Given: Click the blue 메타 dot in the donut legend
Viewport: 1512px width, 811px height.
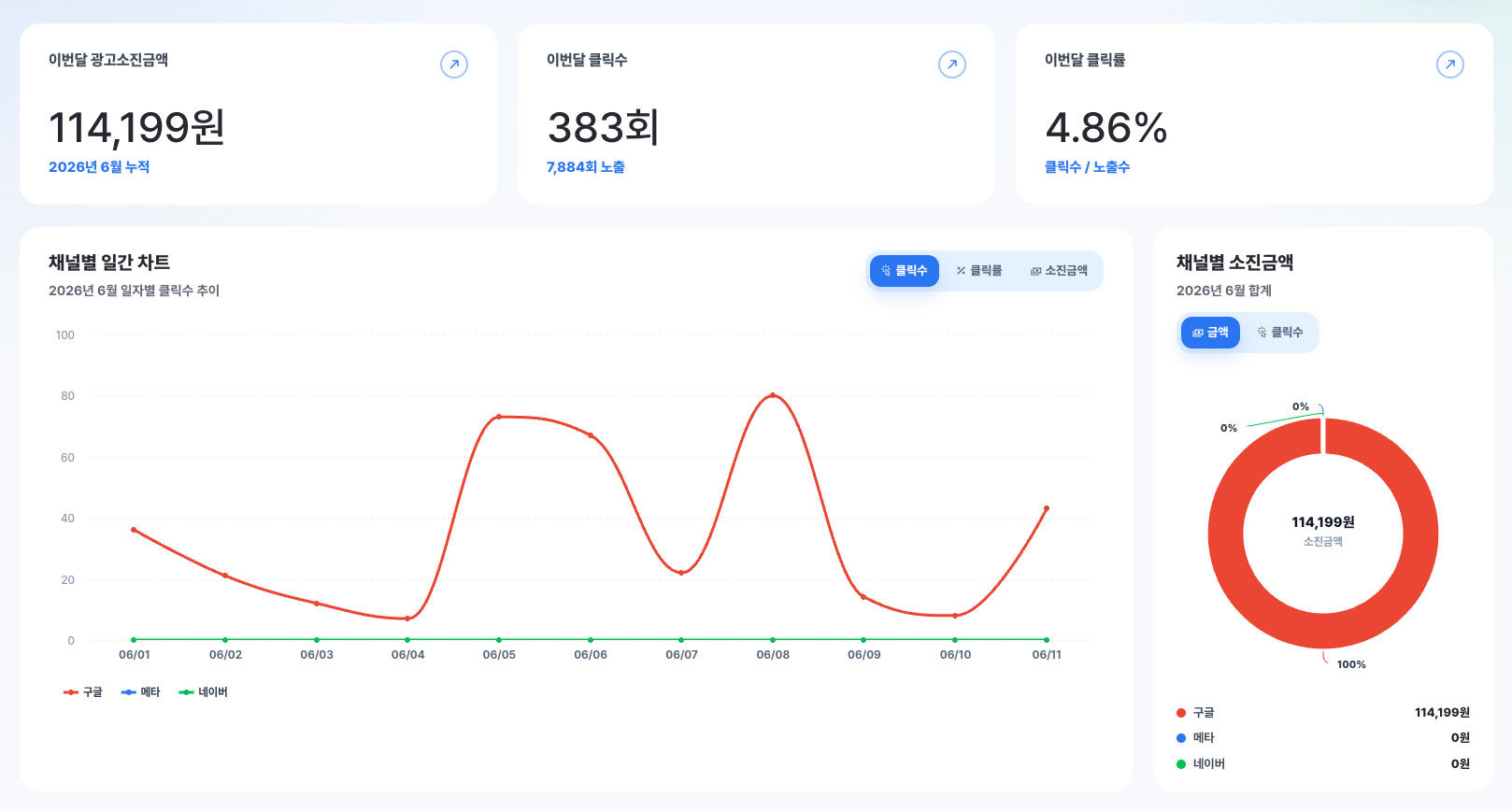Looking at the screenshot, I should pyautogui.click(x=1181, y=738).
